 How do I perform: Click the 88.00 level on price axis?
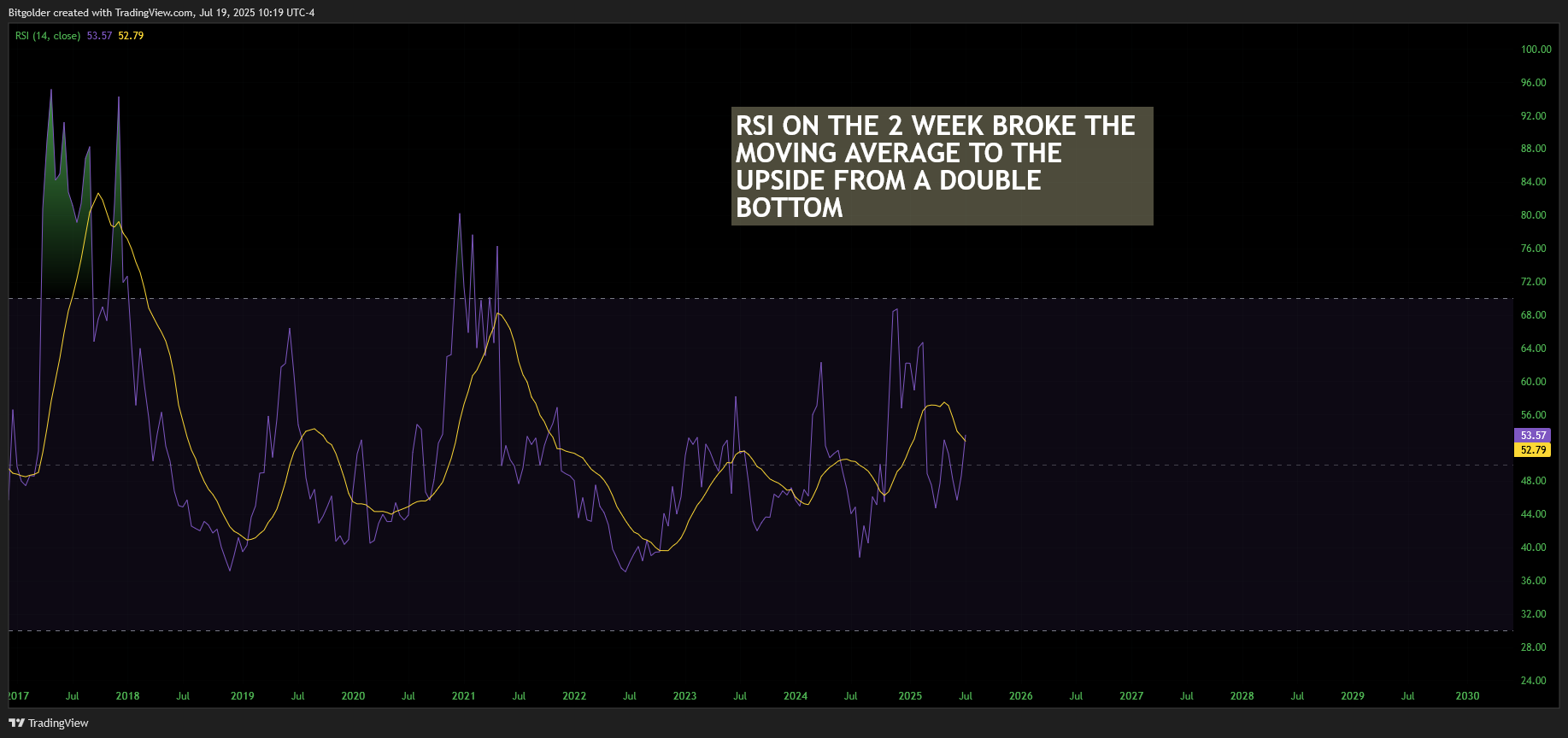coord(1533,149)
